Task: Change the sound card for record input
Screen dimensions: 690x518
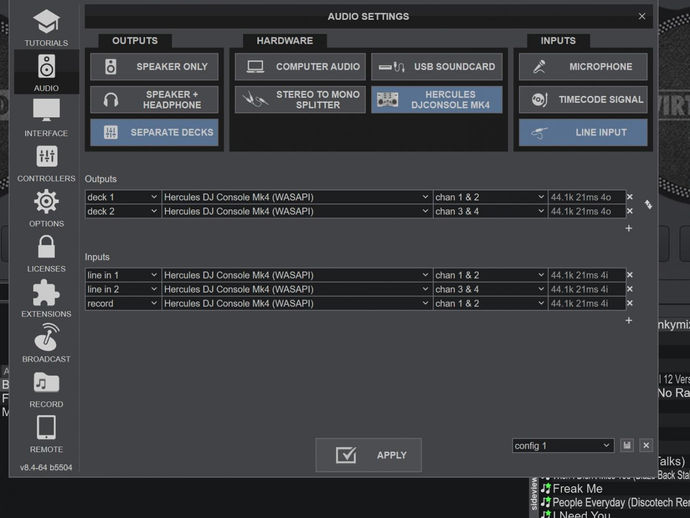Action: coord(297,303)
